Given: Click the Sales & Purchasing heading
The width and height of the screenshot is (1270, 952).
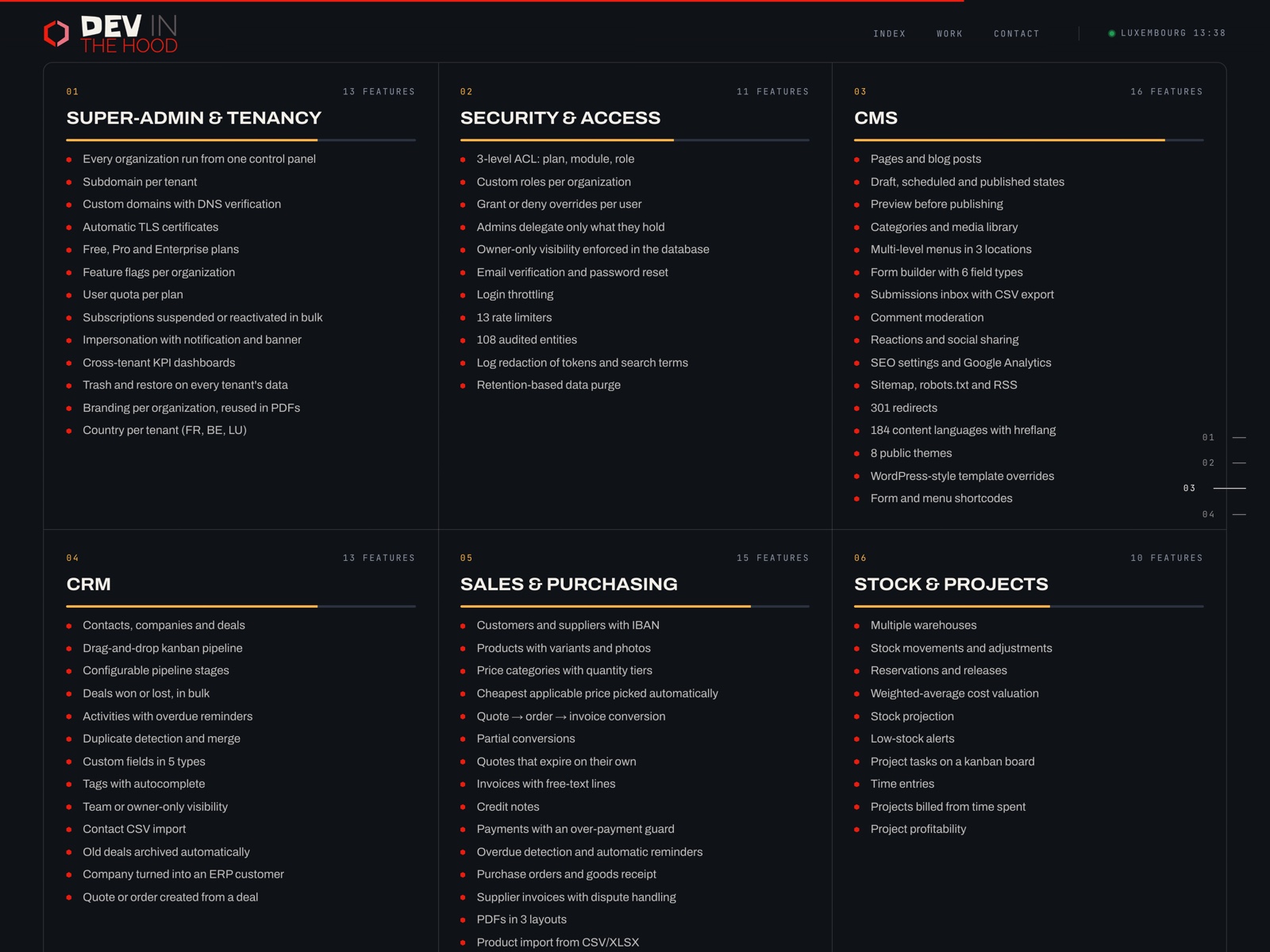Looking at the screenshot, I should (569, 585).
